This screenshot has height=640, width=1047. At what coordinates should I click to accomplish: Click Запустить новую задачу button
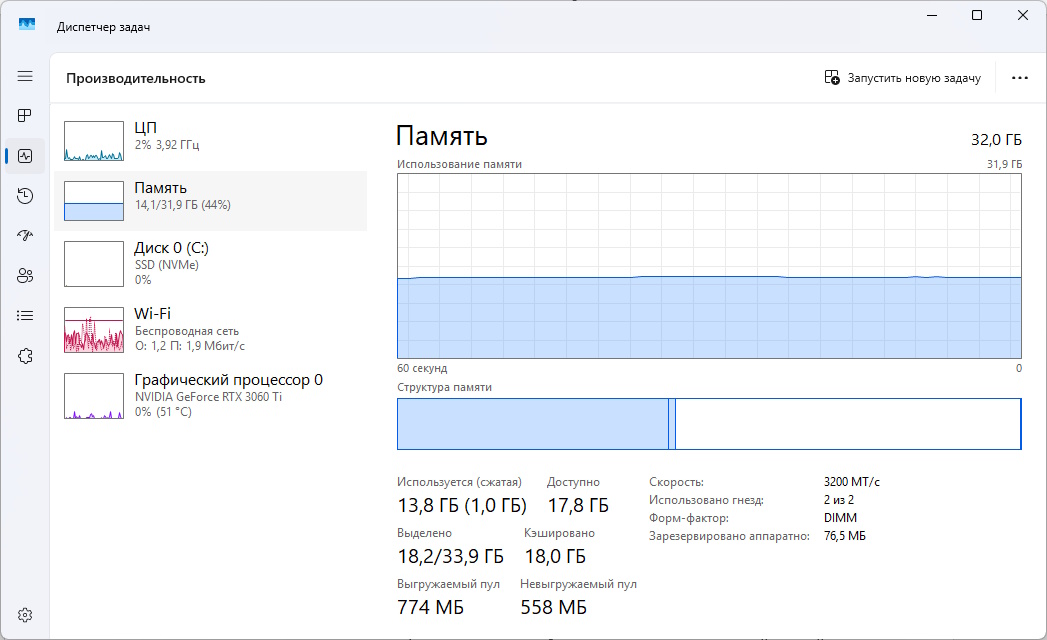point(902,78)
